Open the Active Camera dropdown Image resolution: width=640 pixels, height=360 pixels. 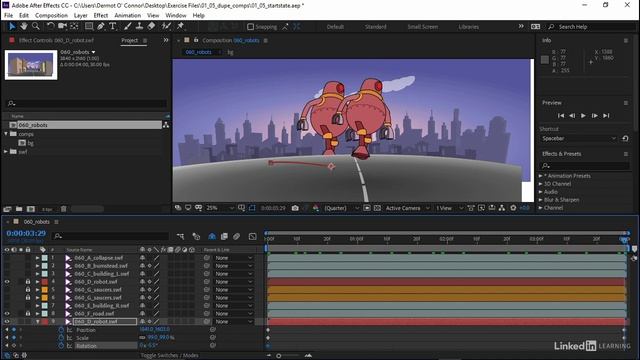coord(407,208)
